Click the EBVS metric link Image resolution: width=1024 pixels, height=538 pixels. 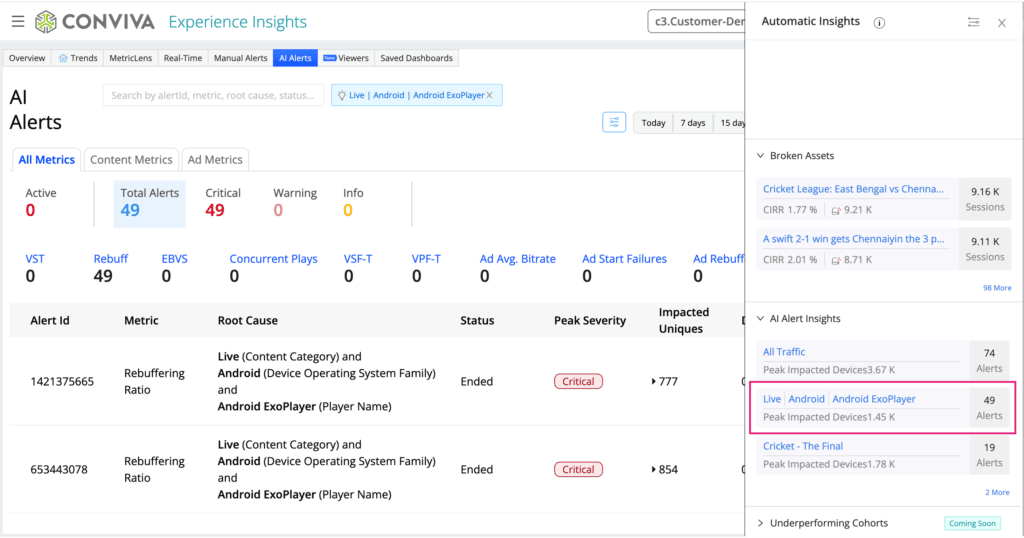(x=174, y=259)
